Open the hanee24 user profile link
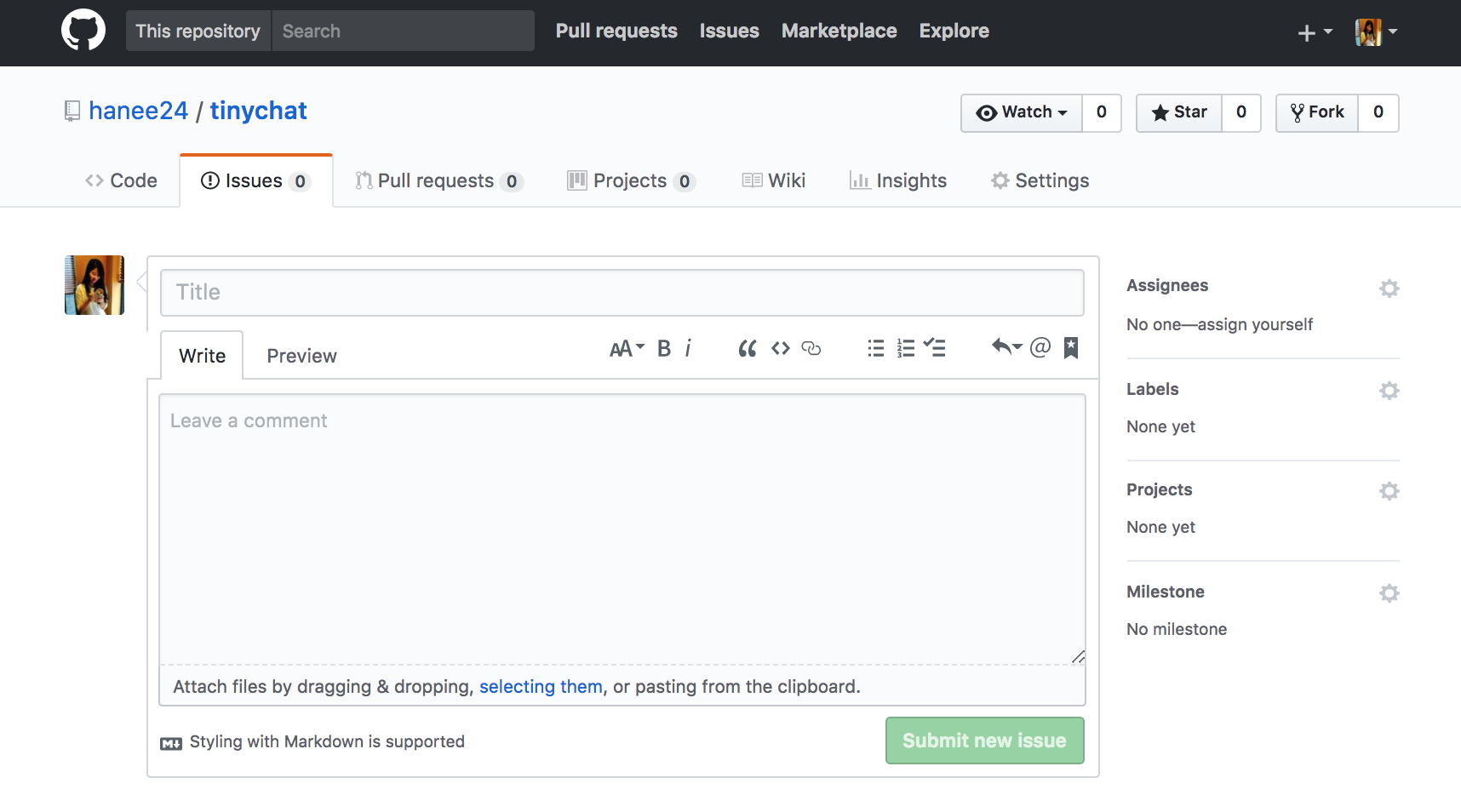Screen dimensions: 1461x812 point(138,111)
